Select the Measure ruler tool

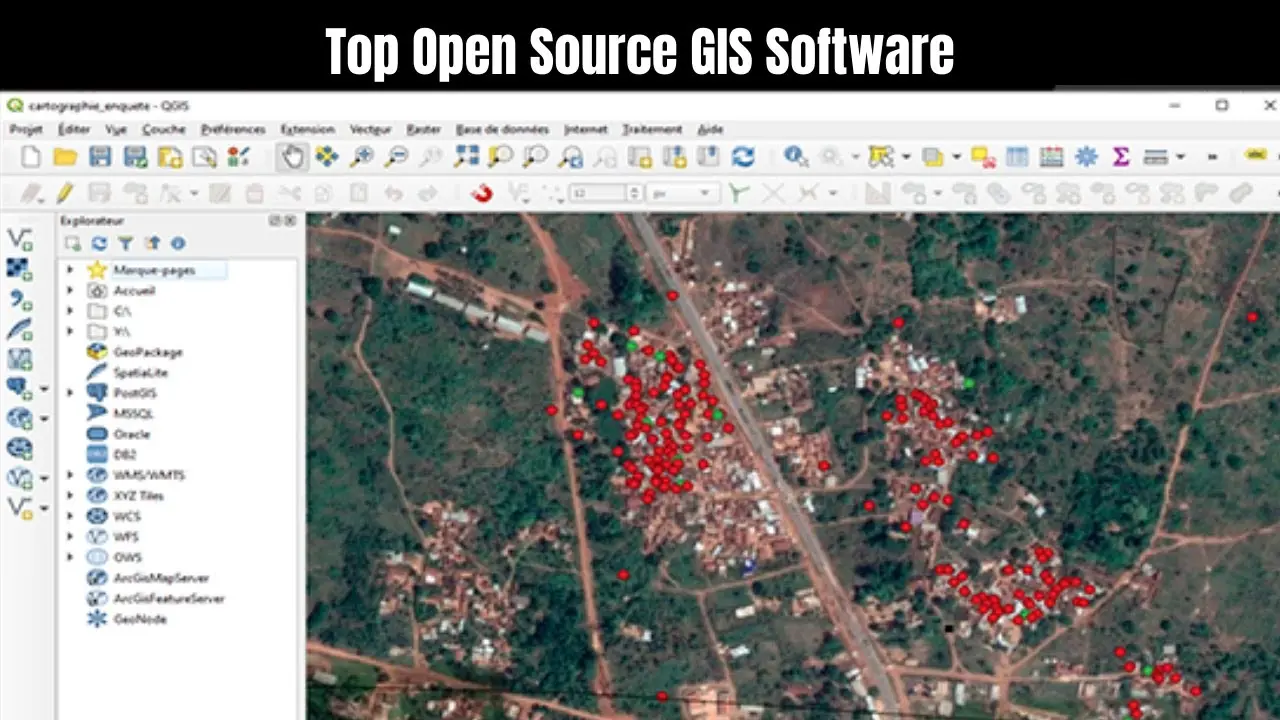pos(1155,156)
